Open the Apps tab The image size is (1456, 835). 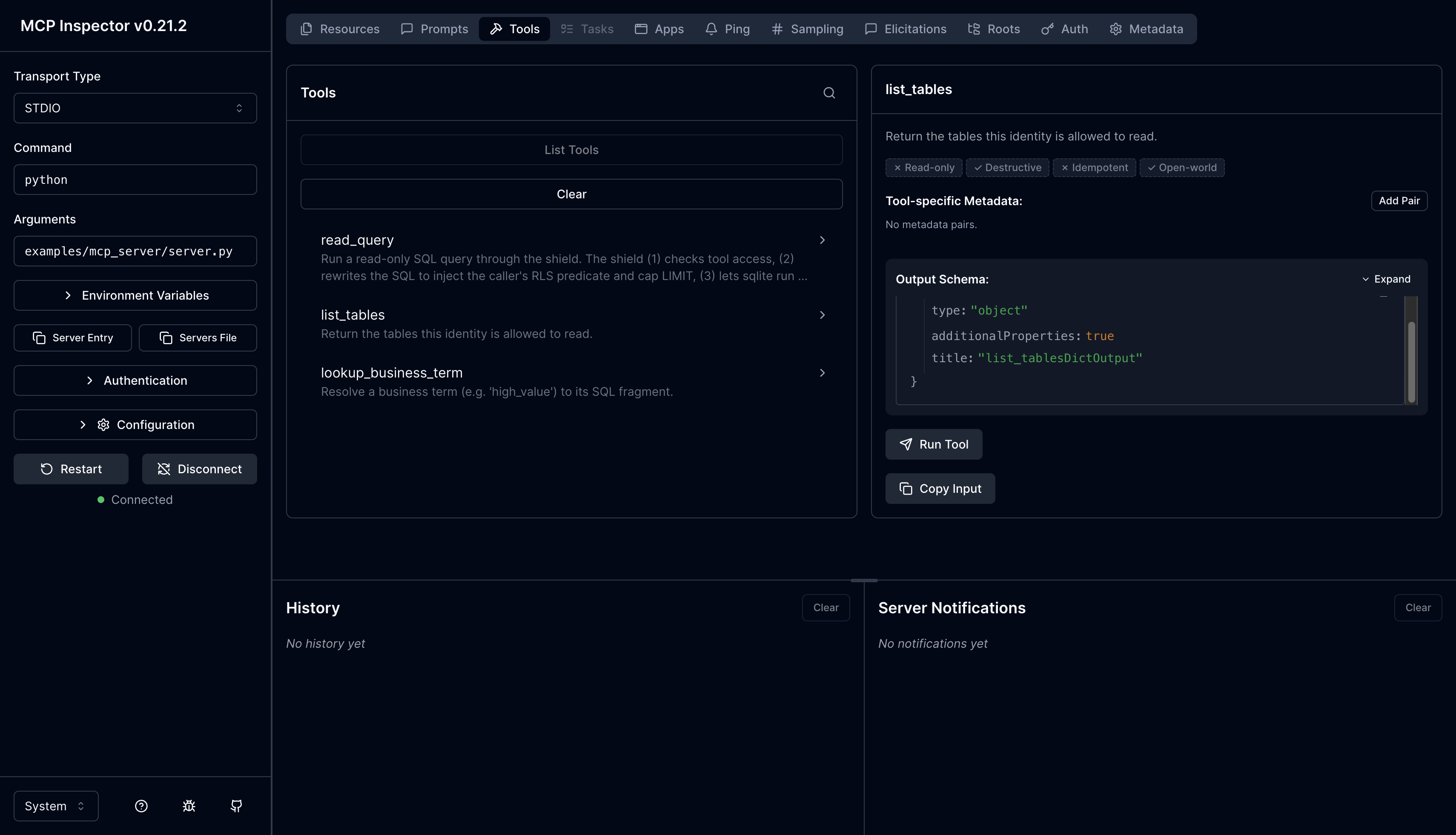(x=659, y=29)
